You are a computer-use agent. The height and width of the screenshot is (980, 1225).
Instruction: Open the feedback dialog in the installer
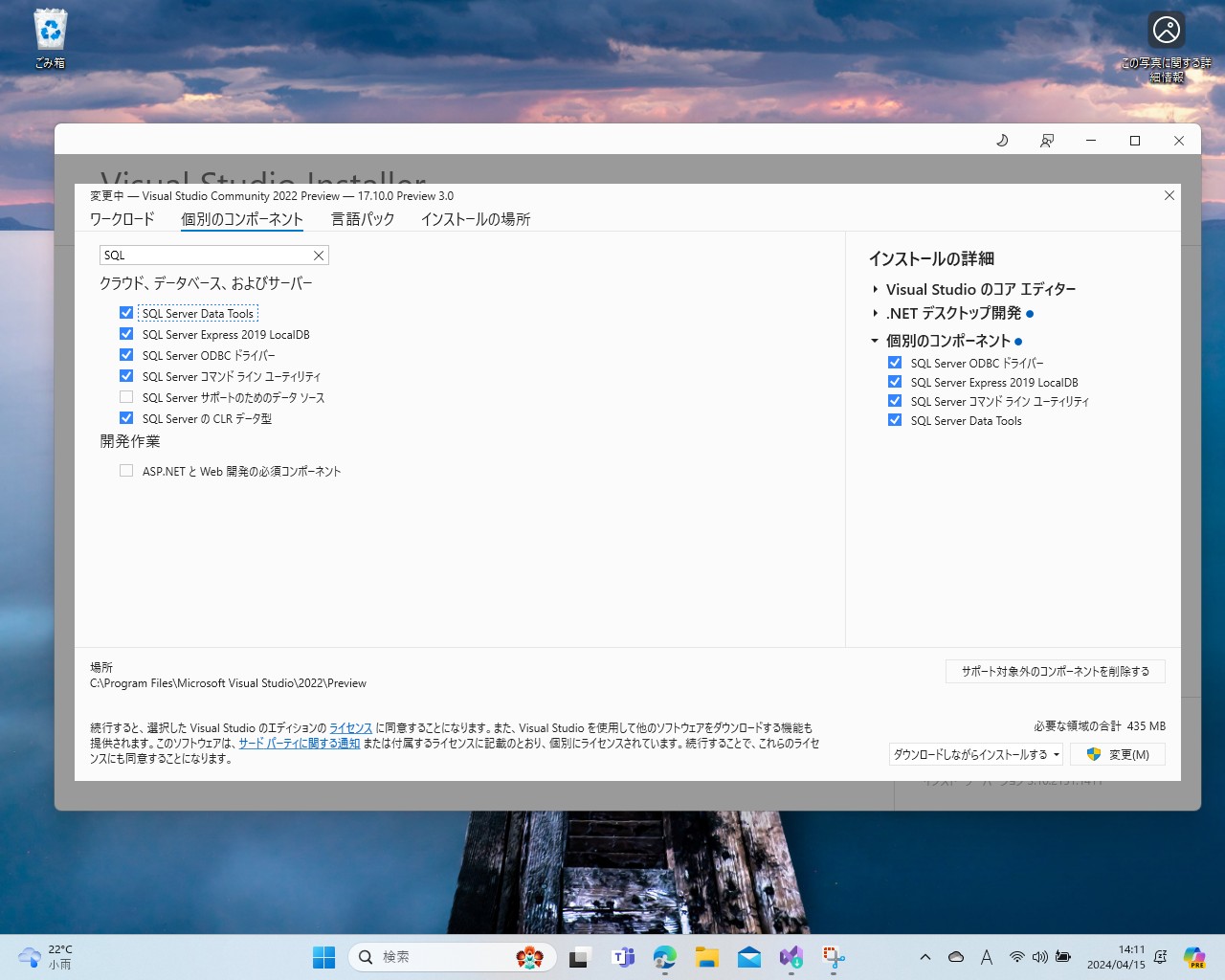(x=1046, y=140)
